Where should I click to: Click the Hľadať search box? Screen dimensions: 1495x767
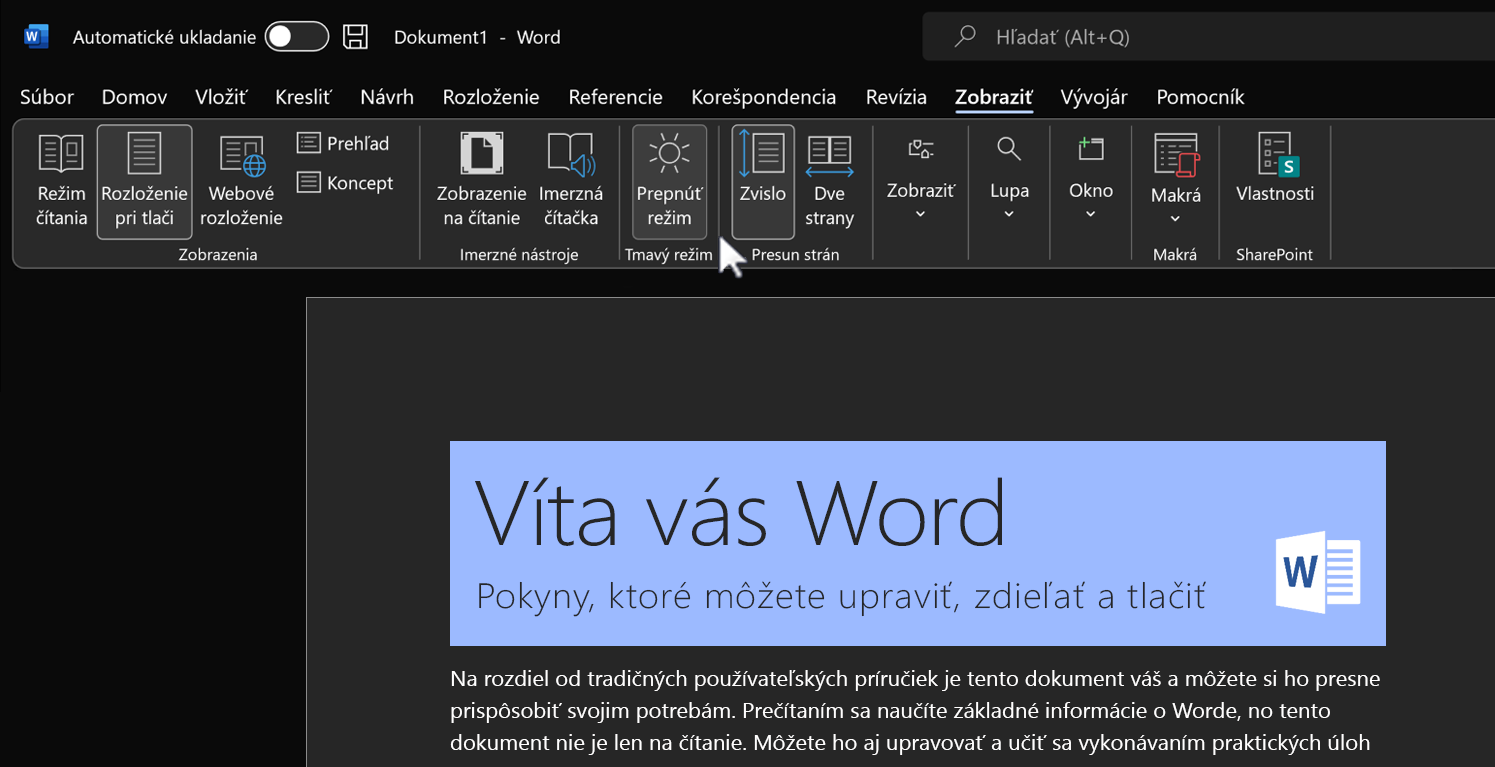pyautogui.click(x=1208, y=37)
